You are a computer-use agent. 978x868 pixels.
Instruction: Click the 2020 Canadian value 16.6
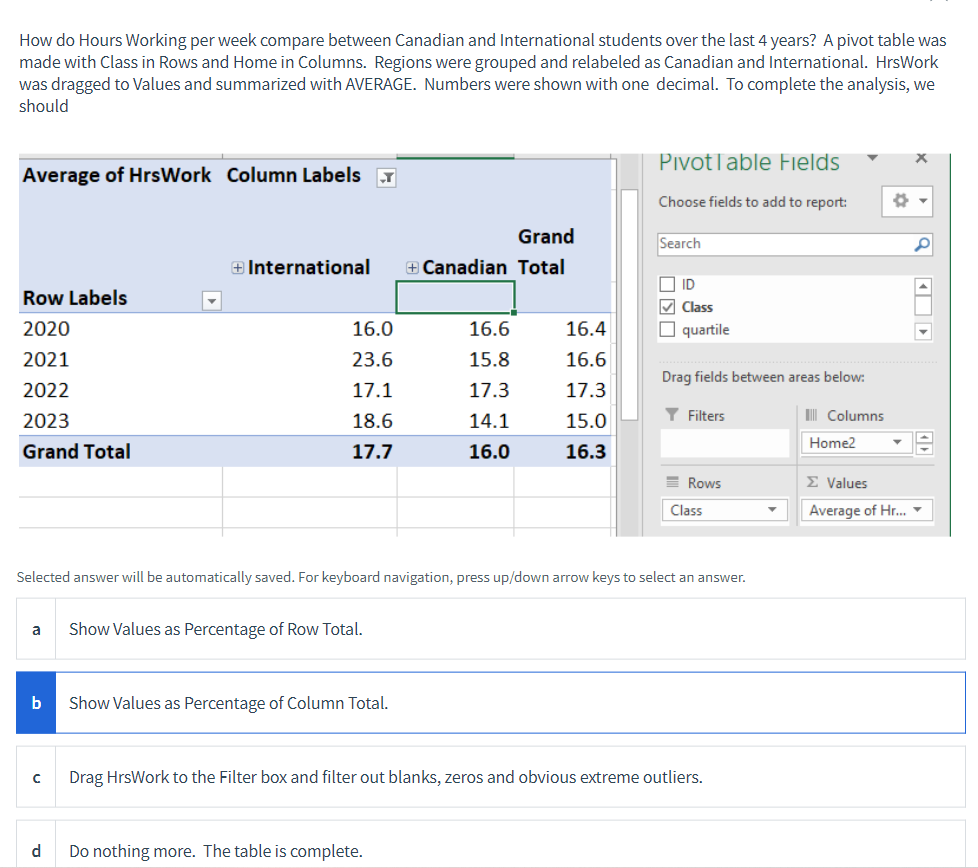(x=489, y=329)
